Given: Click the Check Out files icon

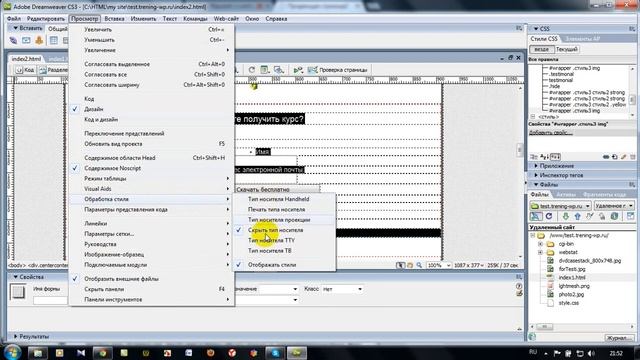Looking at the screenshot, I should click(x=590, y=216).
